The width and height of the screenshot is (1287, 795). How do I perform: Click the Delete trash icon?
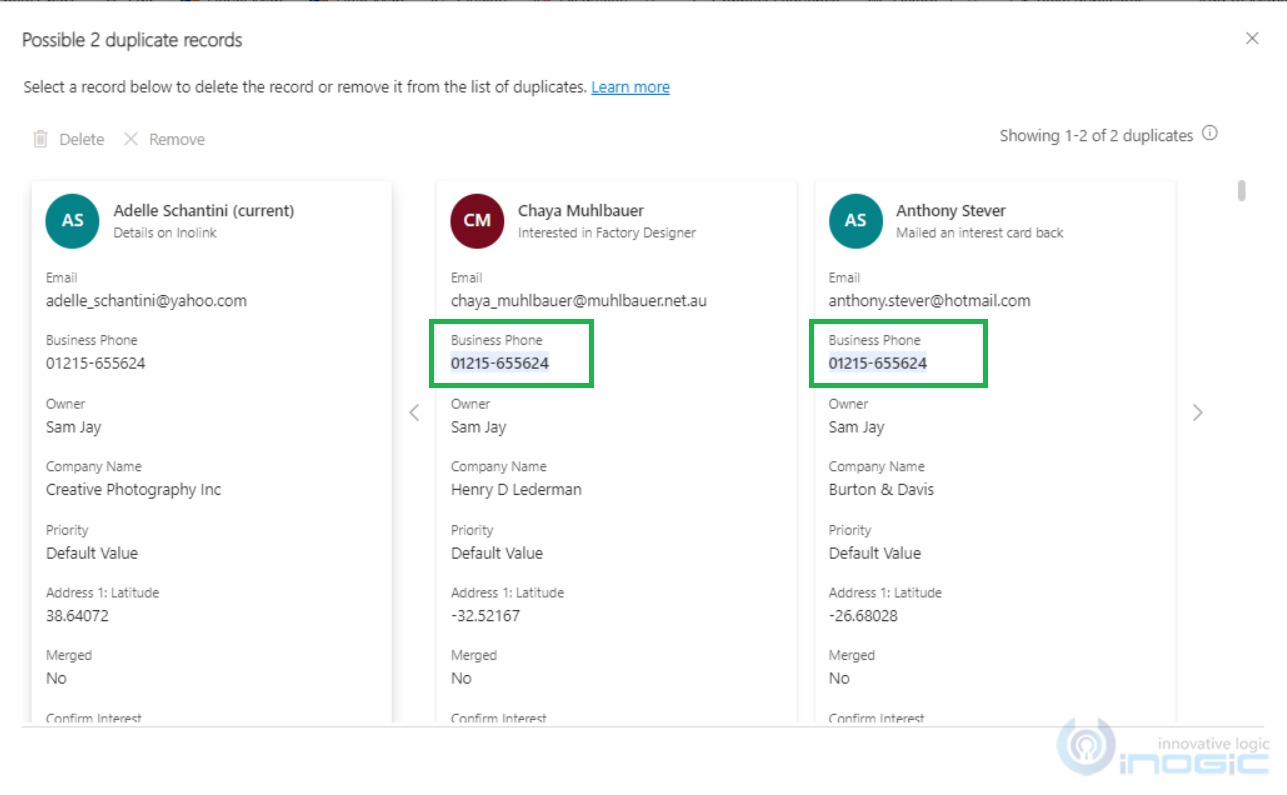[40, 139]
